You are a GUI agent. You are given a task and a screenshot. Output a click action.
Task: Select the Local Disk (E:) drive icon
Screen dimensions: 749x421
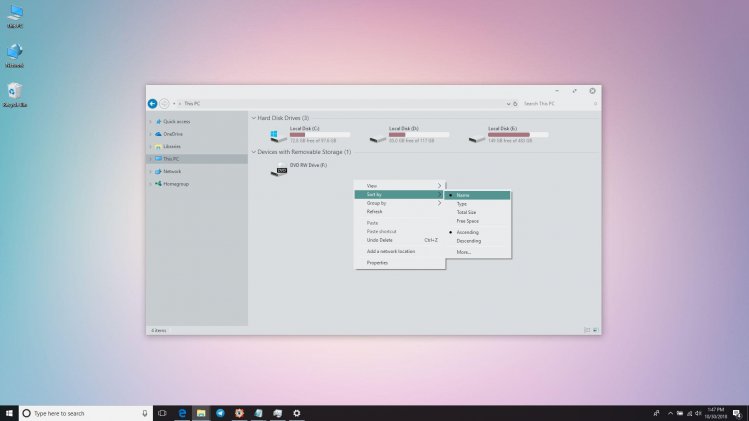click(477, 139)
